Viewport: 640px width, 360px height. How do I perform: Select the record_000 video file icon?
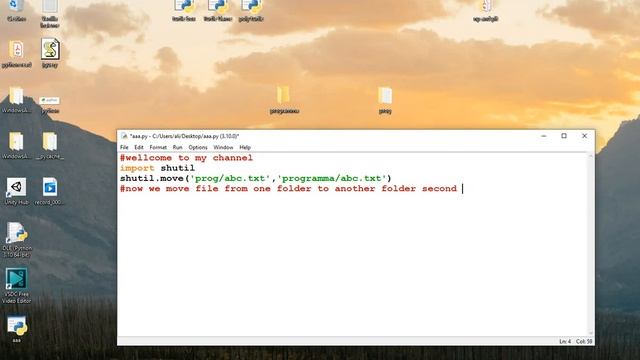(49, 191)
